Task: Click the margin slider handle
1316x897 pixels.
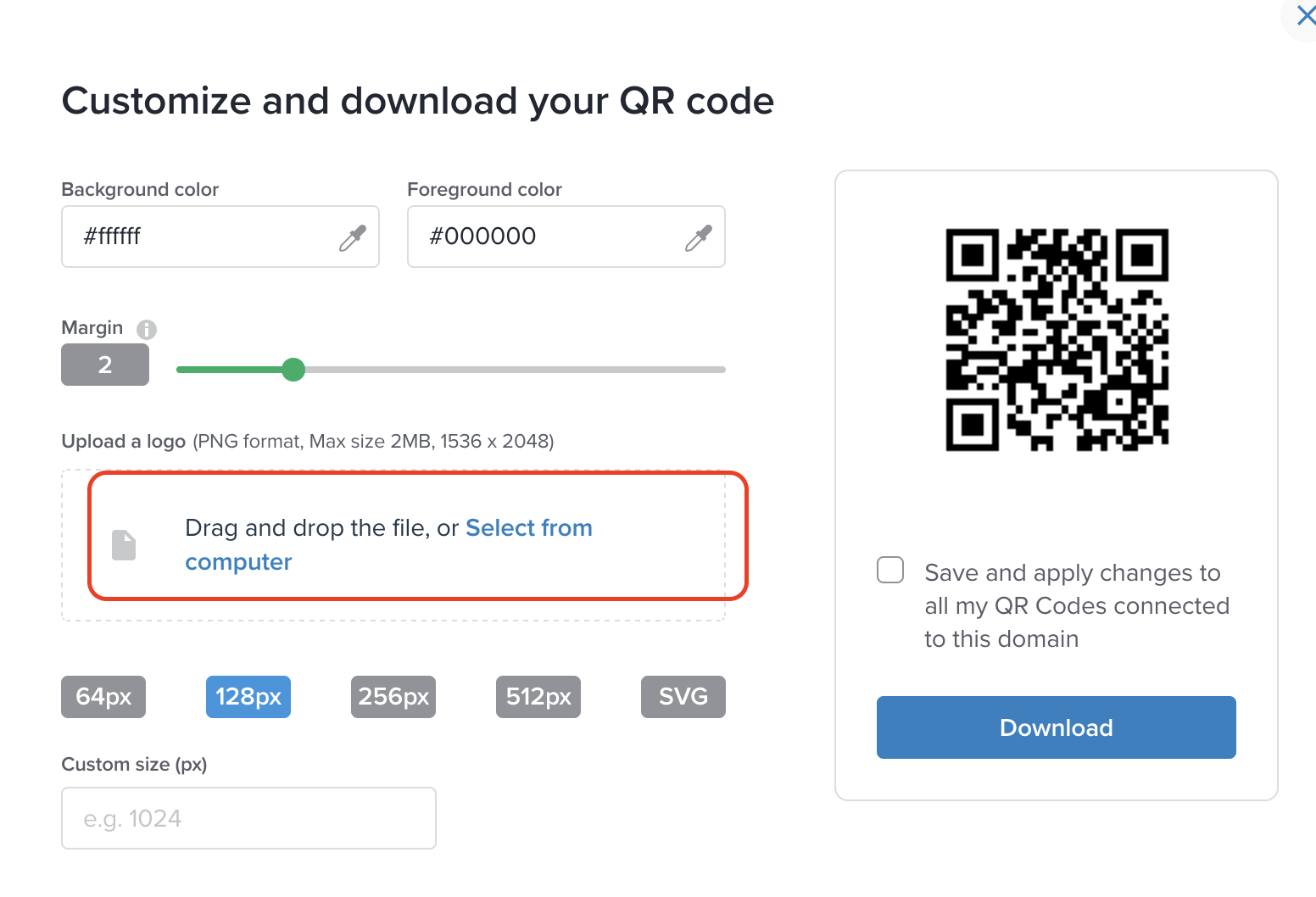Action: (x=293, y=370)
